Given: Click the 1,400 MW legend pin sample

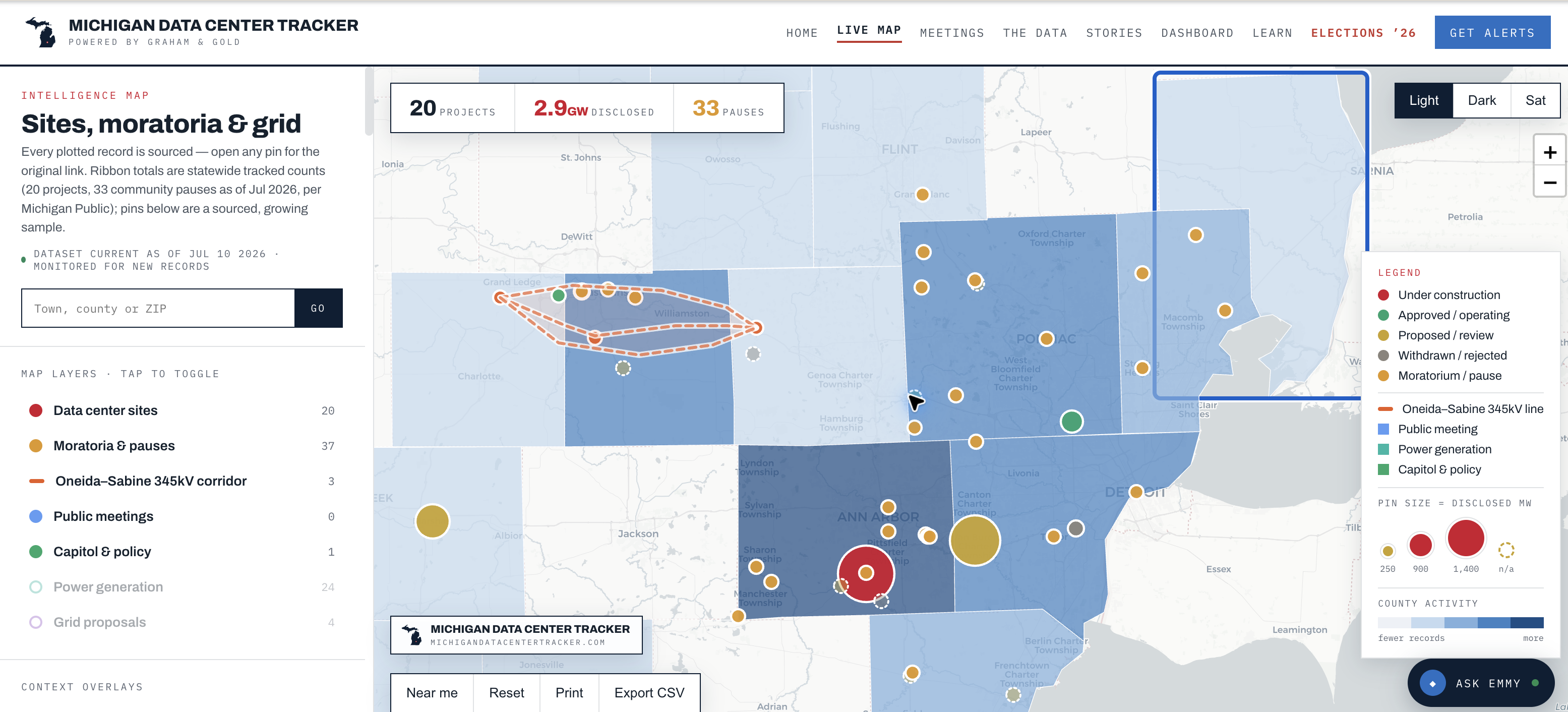Looking at the screenshot, I should (1466, 538).
